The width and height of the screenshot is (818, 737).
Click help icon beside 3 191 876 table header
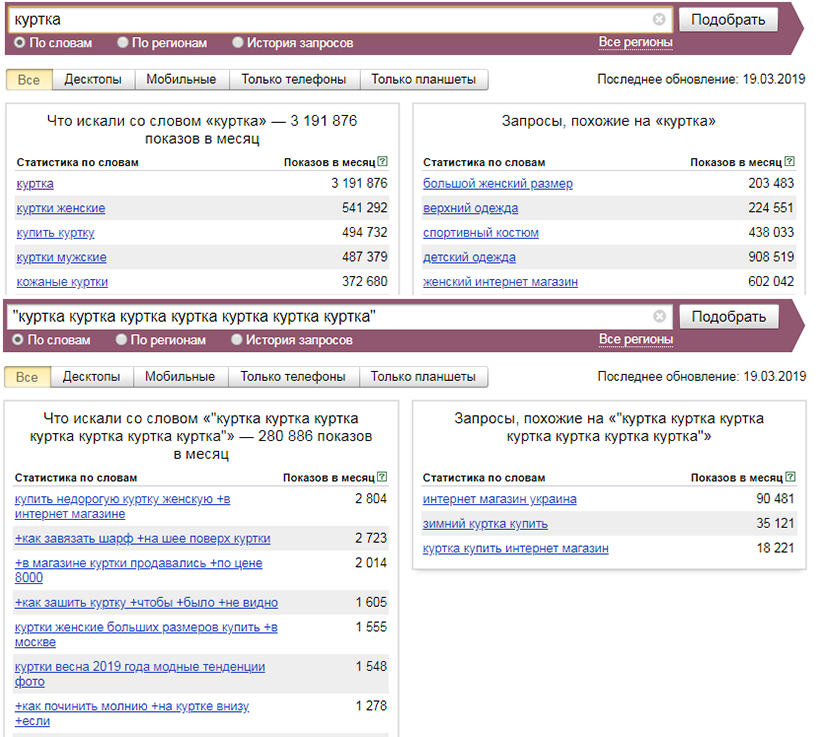click(x=383, y=162)
